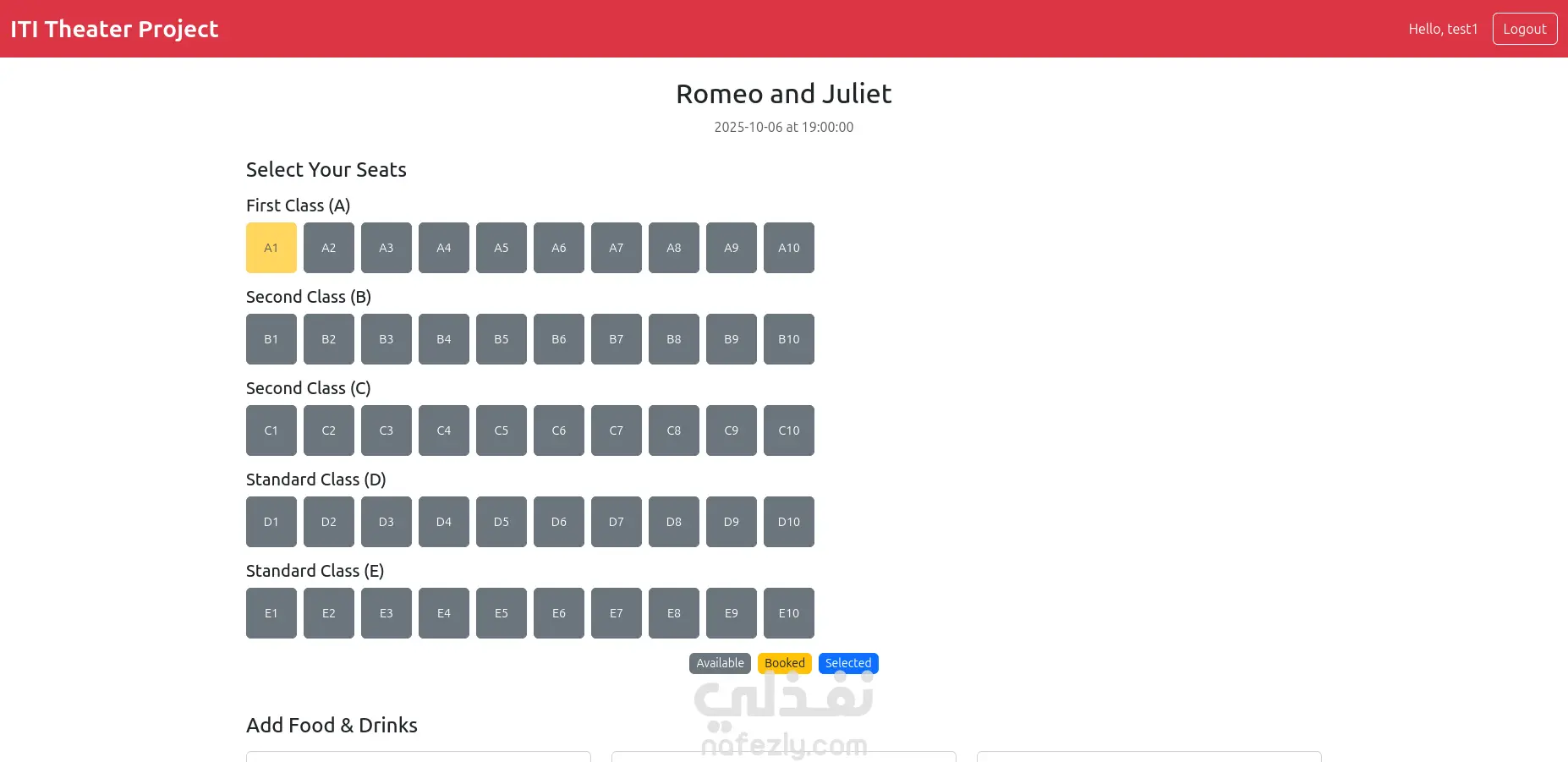Click the blue Selected legend badge
This screenshot has height=762, width=1568.
pos(848,663)
